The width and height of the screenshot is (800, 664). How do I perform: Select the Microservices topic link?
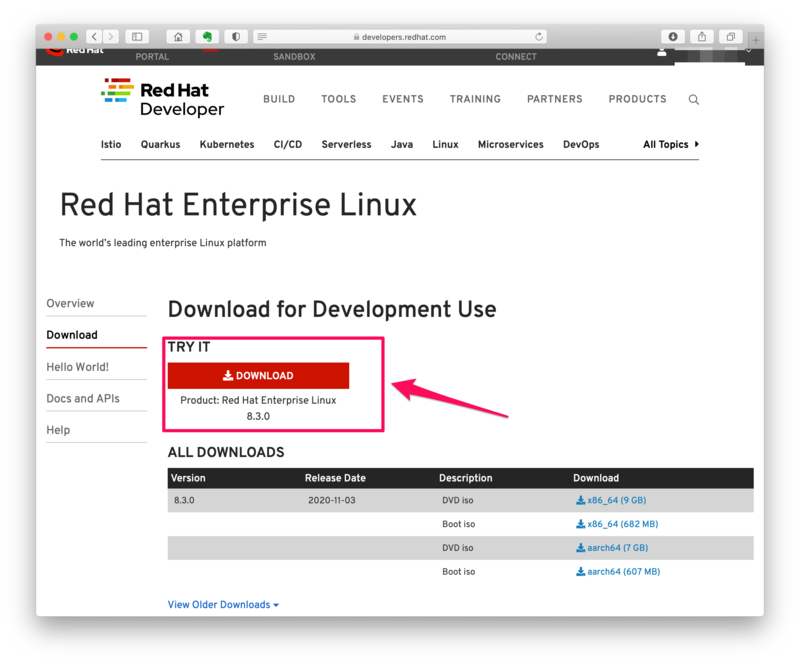click(511, 144)
